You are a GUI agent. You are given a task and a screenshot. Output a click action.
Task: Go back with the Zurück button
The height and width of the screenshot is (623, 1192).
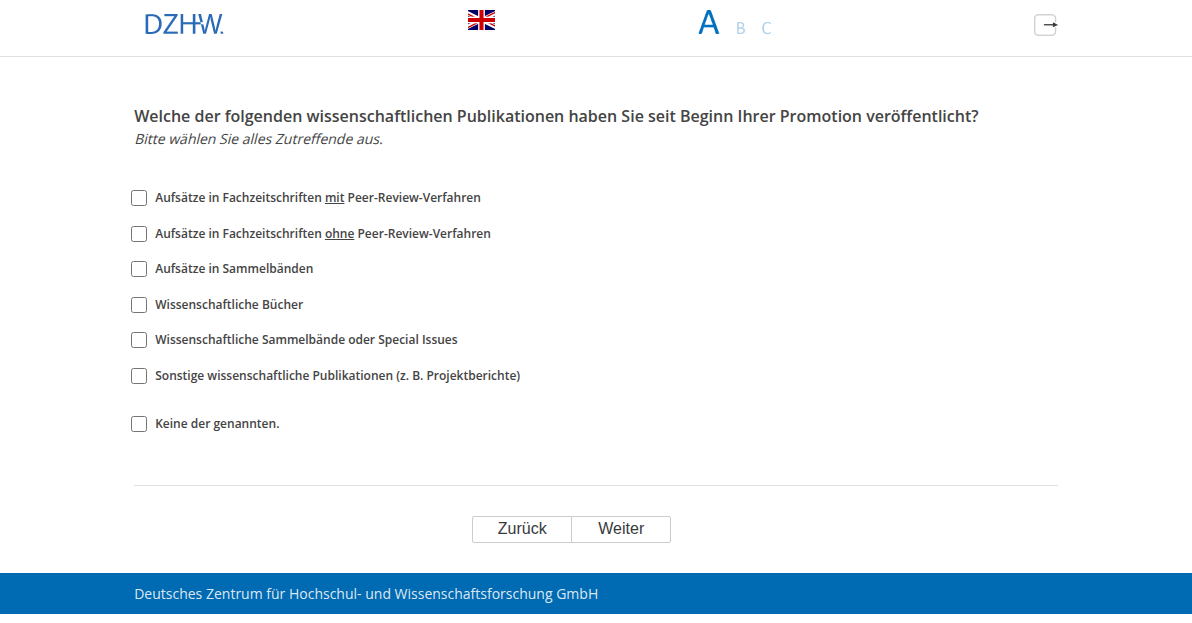(x=522, y=529)
